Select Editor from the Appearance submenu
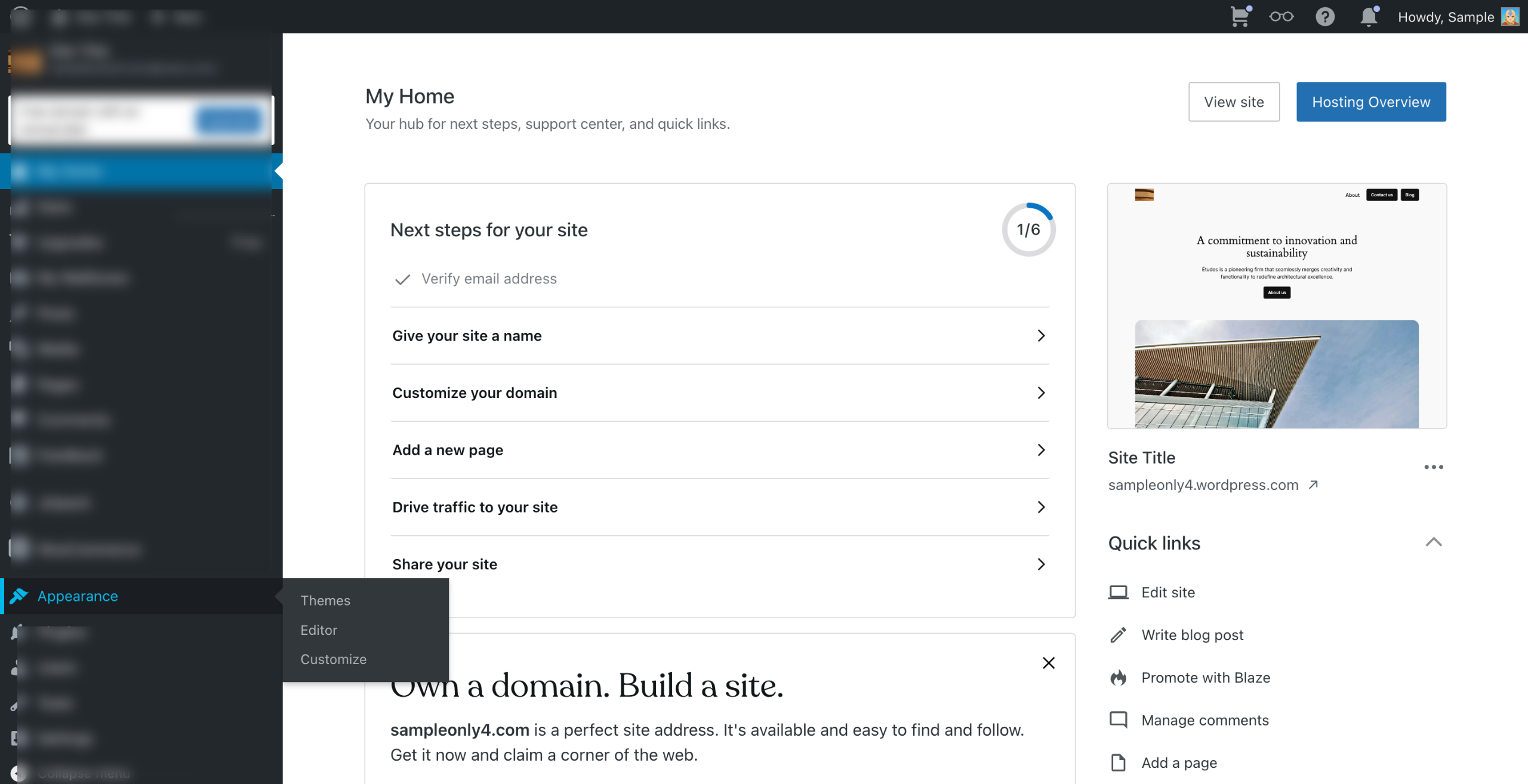 (x=319, y=630)
